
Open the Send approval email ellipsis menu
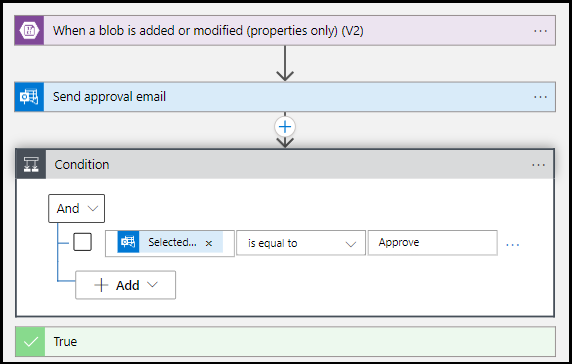[x=540, y=97]
